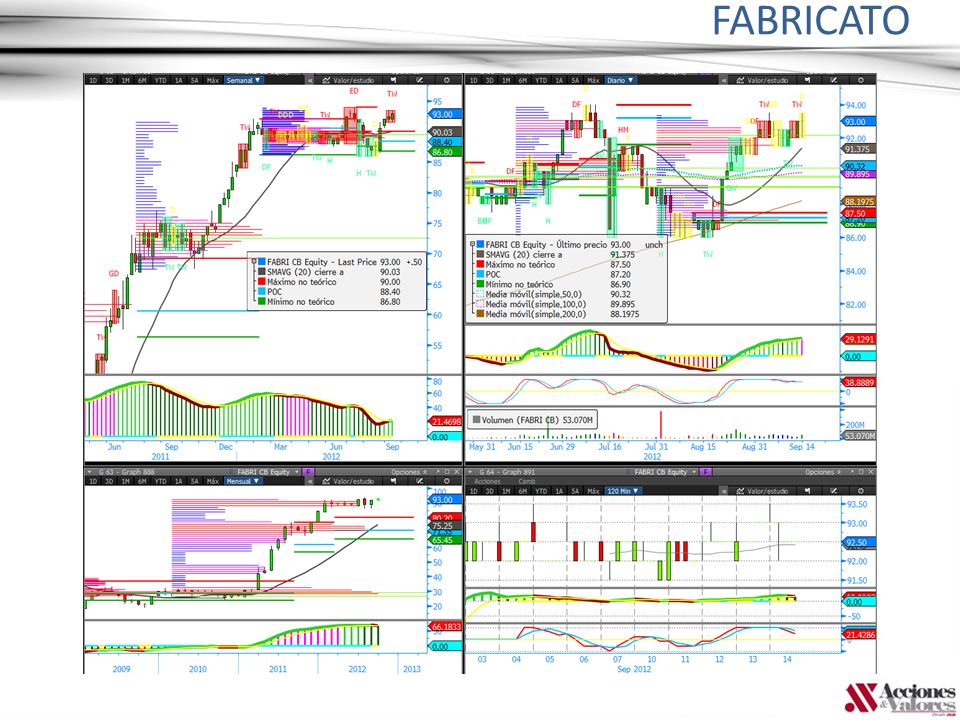
Task: Click 66.1833 indicator value on monthly chart
Action: point(444,627)
